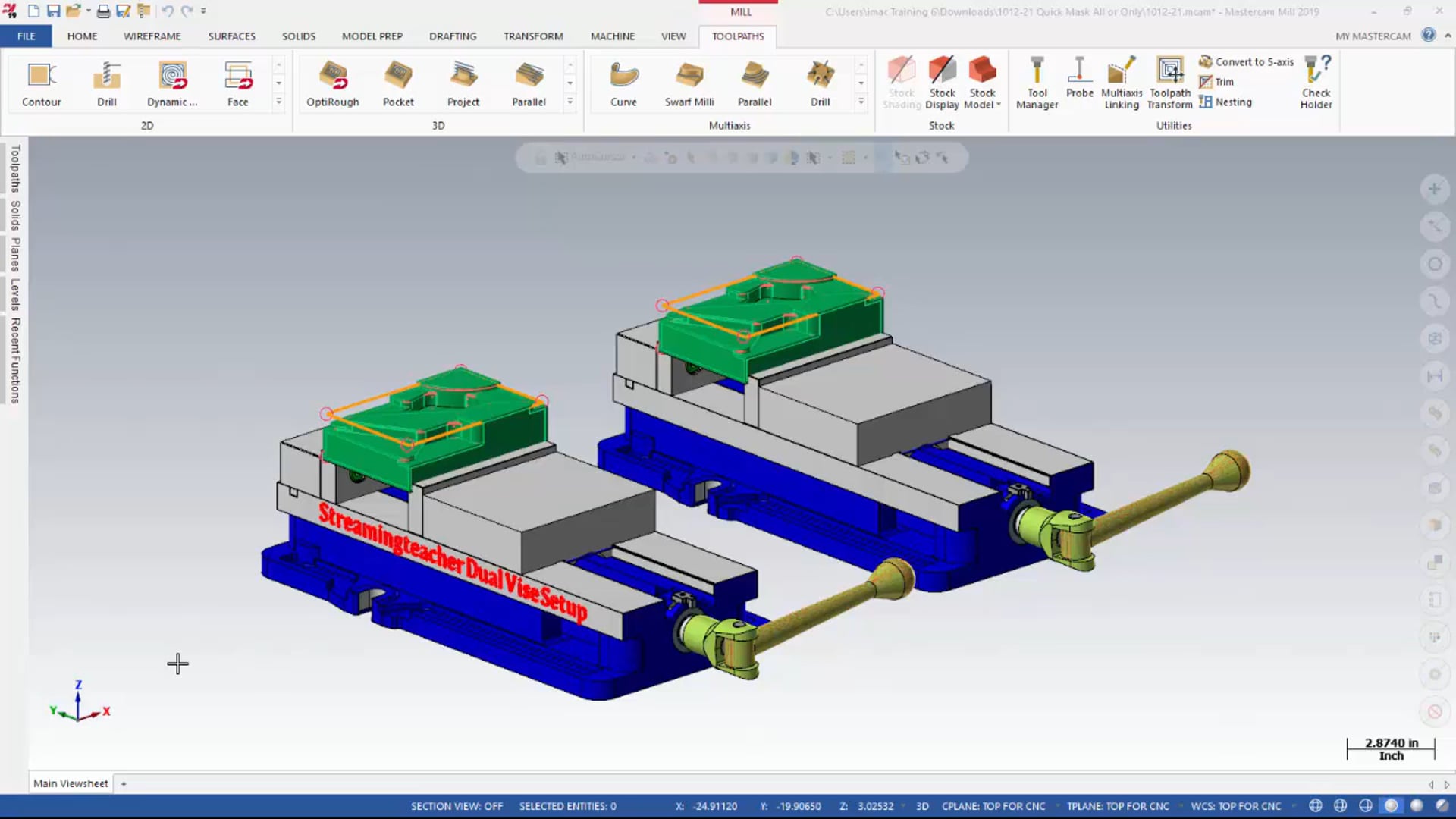
Task: Open the Toolpaths side panel
Action: (14, 168)
